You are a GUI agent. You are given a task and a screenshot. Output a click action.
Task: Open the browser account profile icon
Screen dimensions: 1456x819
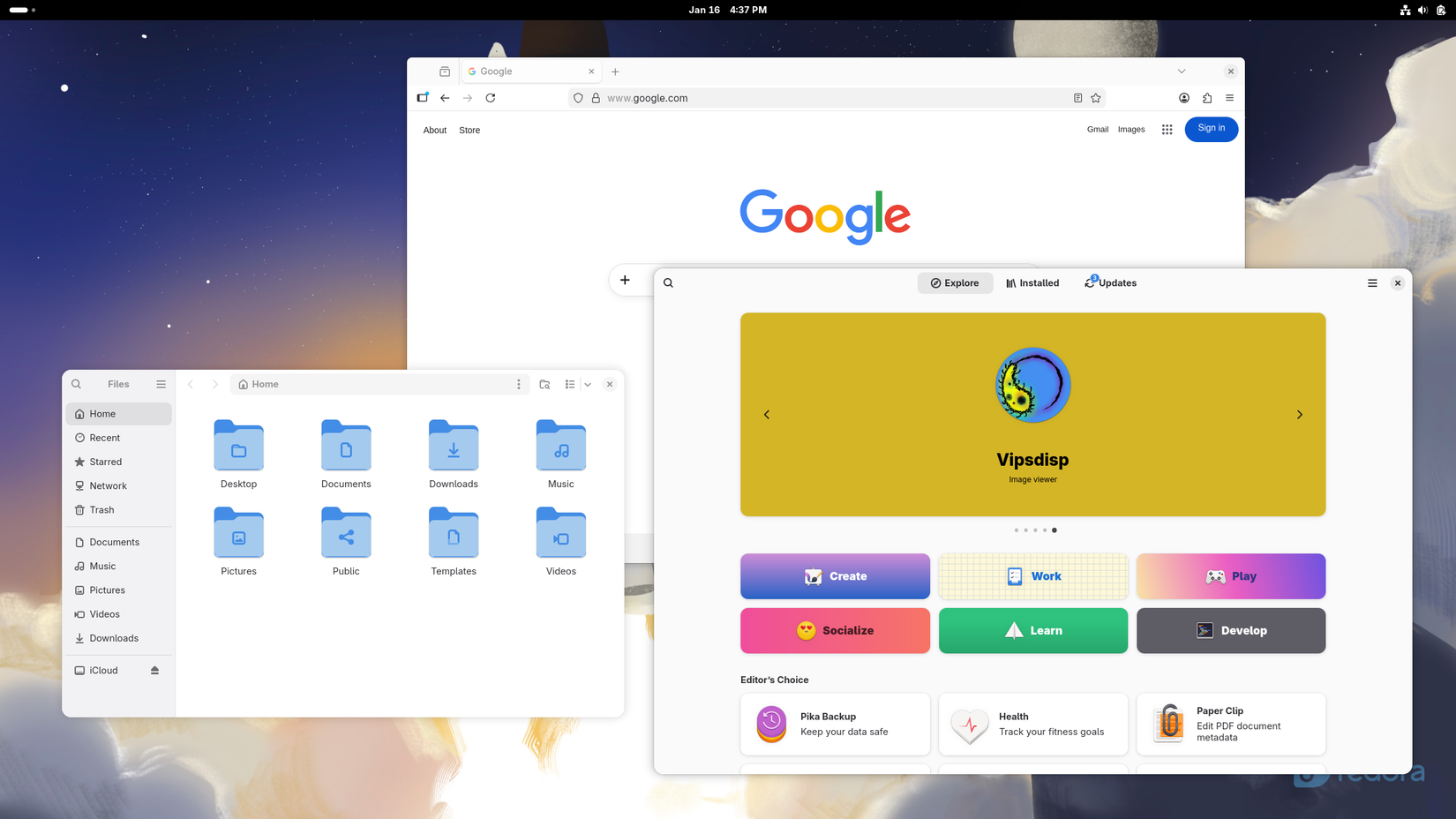[x=1184, y=98]
